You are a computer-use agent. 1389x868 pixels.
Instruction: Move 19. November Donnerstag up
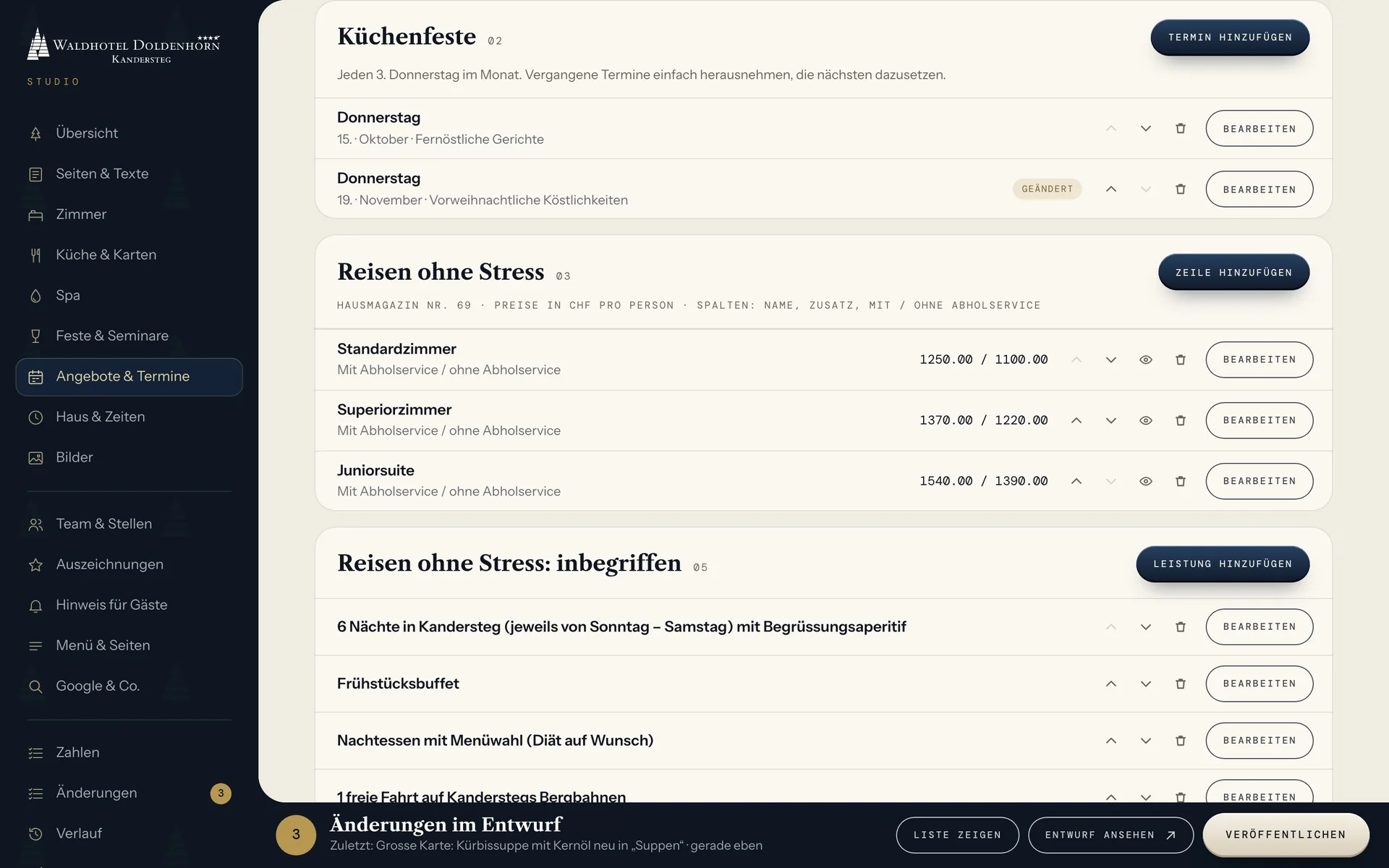1111,190
